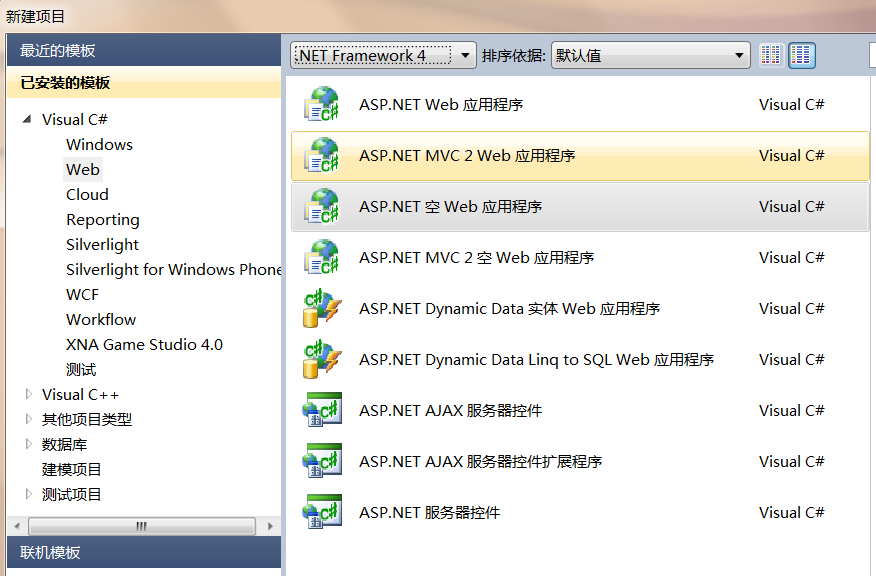Select 'ASP.NET MVC 2 空 Web 应用程序' name
876x576 pixels.
(477, 258)
